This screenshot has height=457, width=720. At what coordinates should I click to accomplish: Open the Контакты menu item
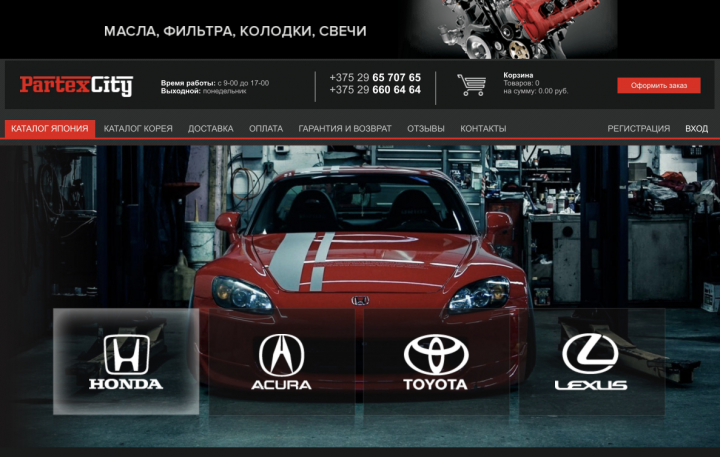(x=483, y=129)
